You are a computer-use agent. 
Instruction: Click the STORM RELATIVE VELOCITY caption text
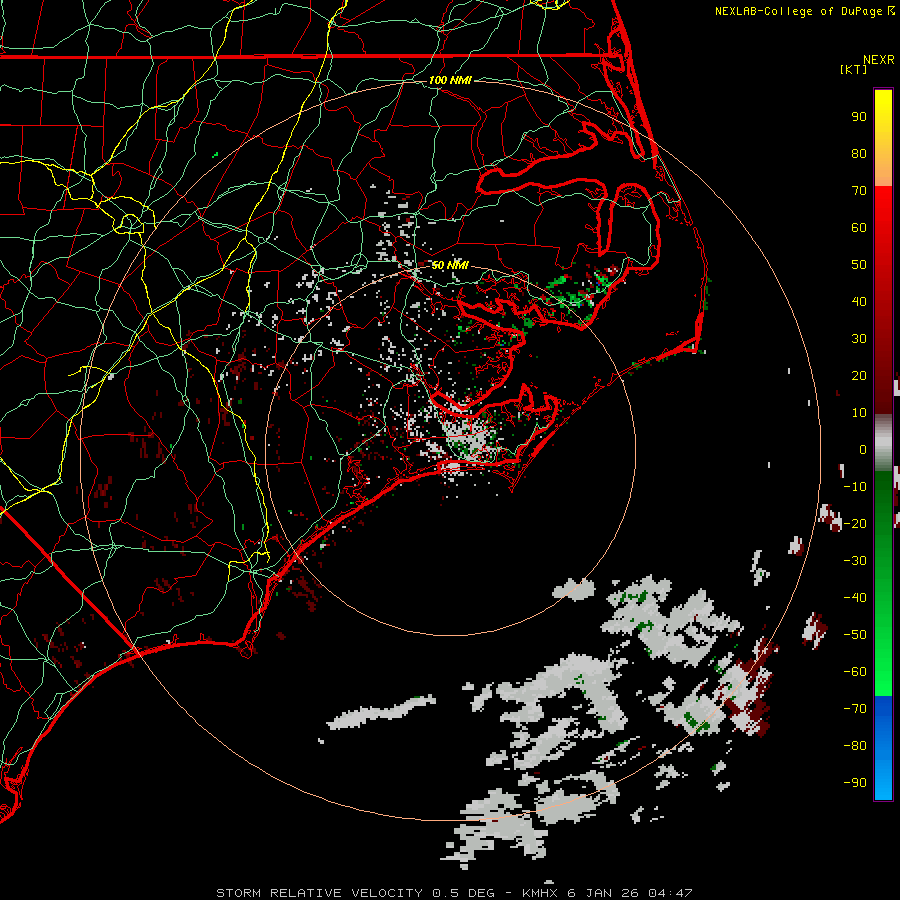[x=319, y=893]
